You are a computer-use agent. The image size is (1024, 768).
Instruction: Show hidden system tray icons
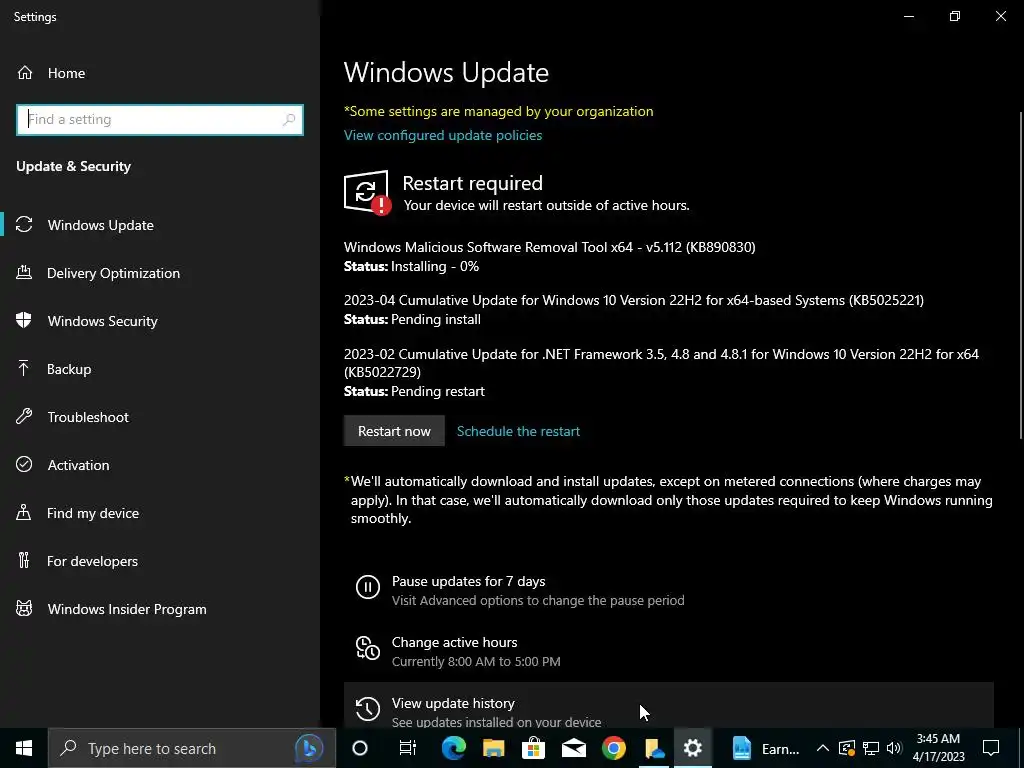(823, 748)
